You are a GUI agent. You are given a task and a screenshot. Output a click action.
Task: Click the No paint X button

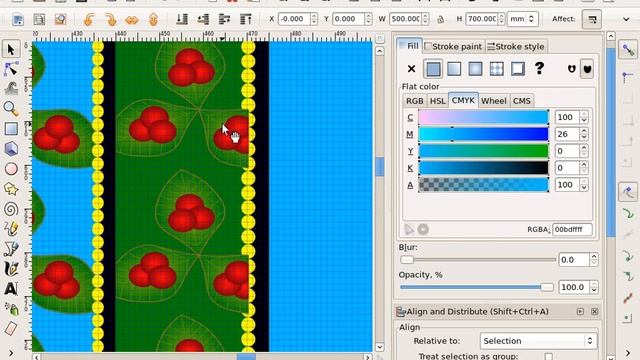pyautogui.click(x=411, y=69)
